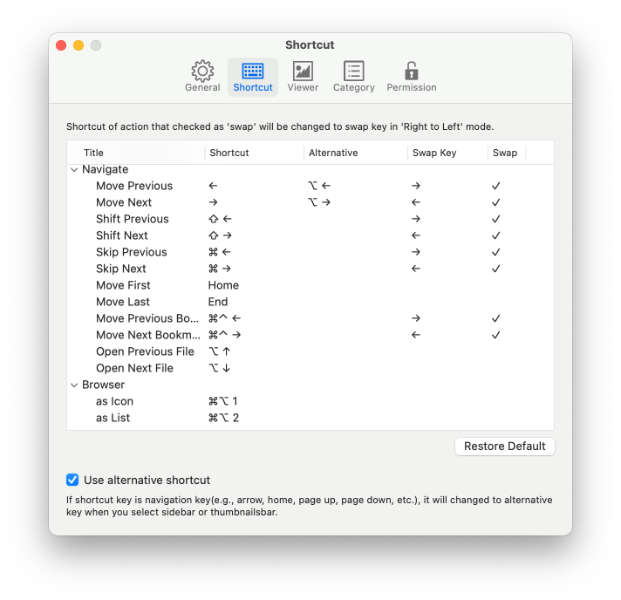Image resolution: width=621 pixels, height=600 pixels.
Task: Select the Move Last row
Action: pos(123,302)
